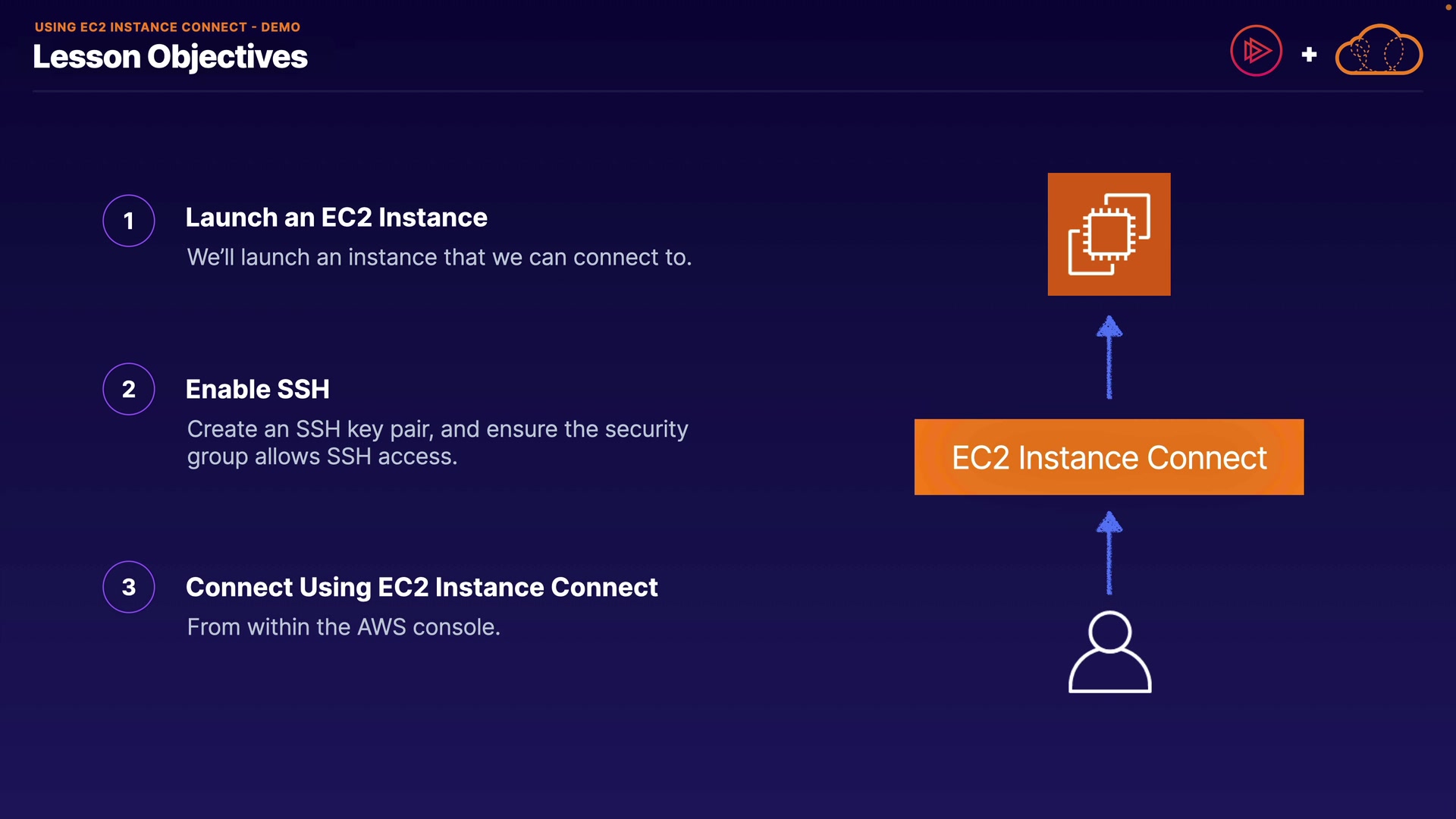Click 'From within the AWS console' text
The height and width of the screenshot is (819, 1456).
[344, 627]
